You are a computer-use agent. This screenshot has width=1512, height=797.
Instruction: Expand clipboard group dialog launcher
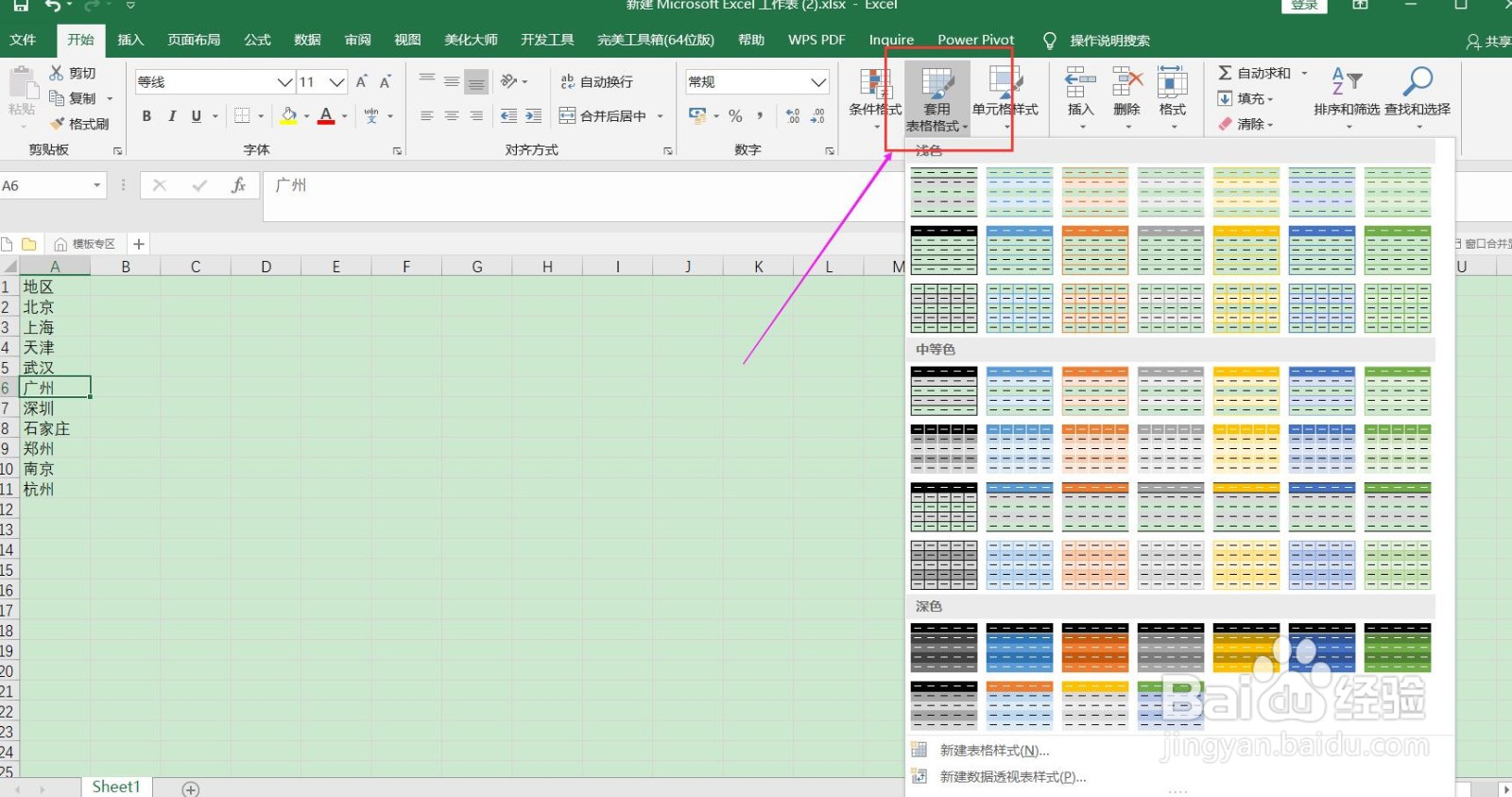(117, 151)
